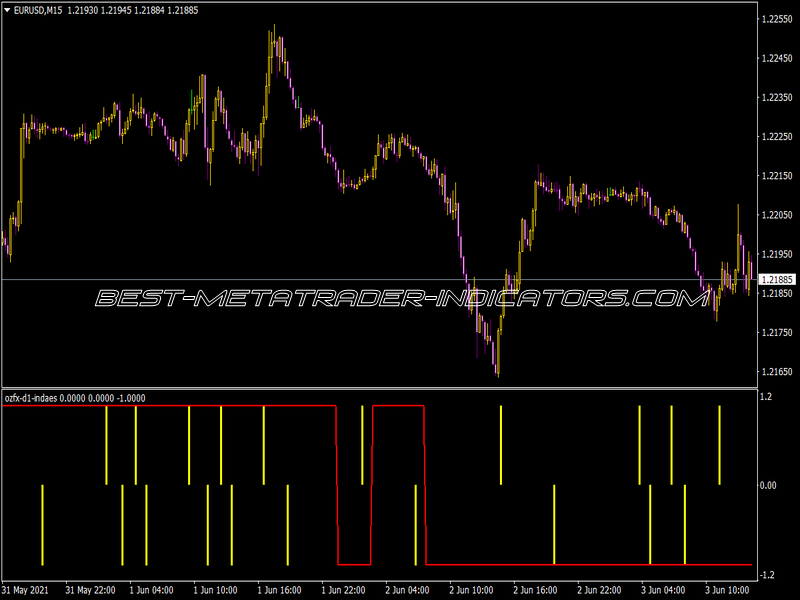This screenshot has height=600, width=800.
Task: Click the 2 Jun 10:00 time label
Action: click(x=471, y=590)
